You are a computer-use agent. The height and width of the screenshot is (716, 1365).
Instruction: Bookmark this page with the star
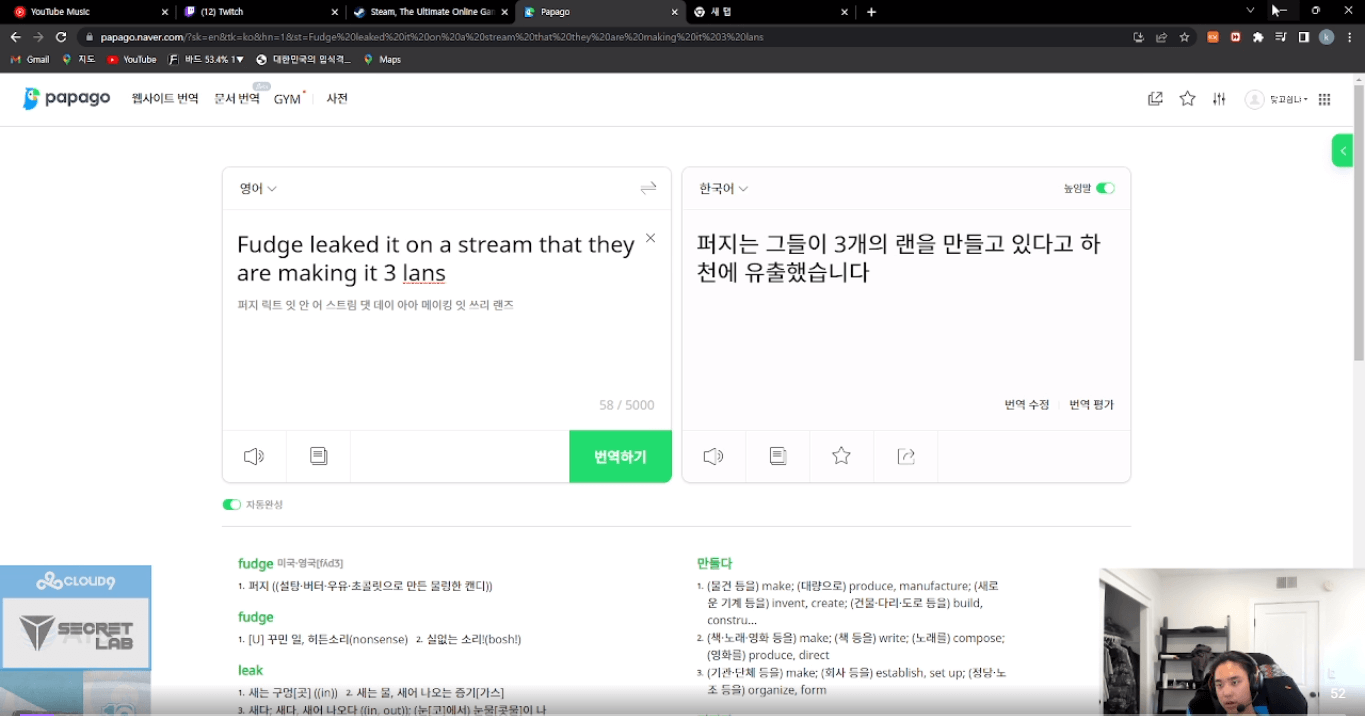click(x=1184, y=37)
